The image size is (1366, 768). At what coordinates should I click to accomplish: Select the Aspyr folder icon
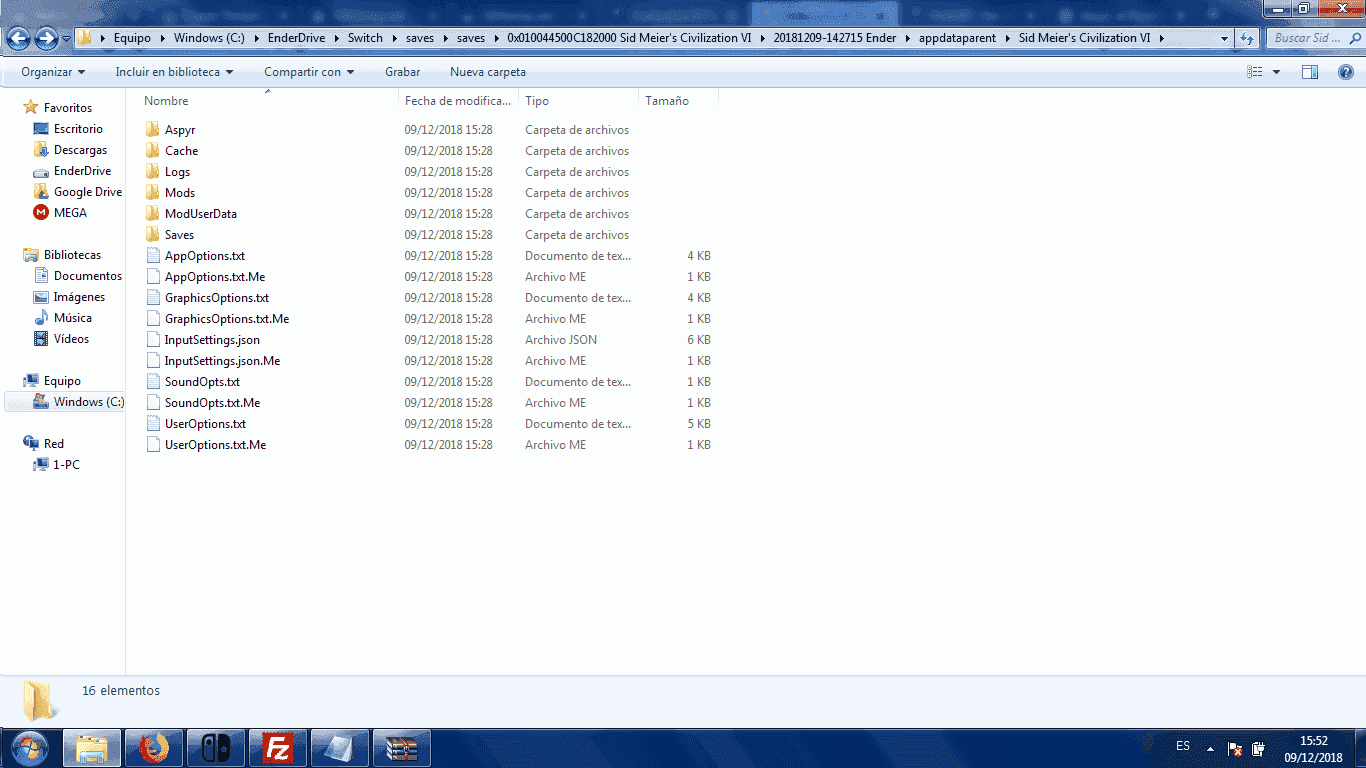pos(152,130)
